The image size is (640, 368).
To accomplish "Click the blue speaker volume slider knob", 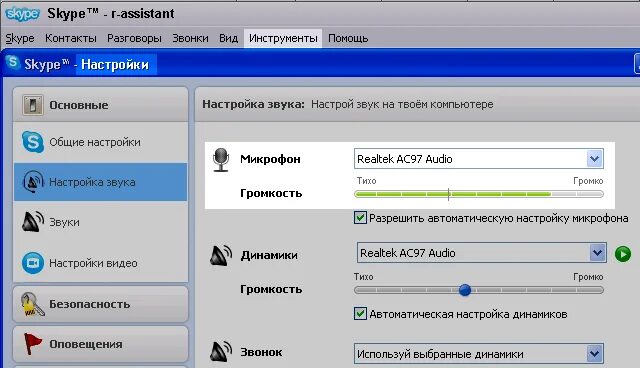I will tap(464, 290).
